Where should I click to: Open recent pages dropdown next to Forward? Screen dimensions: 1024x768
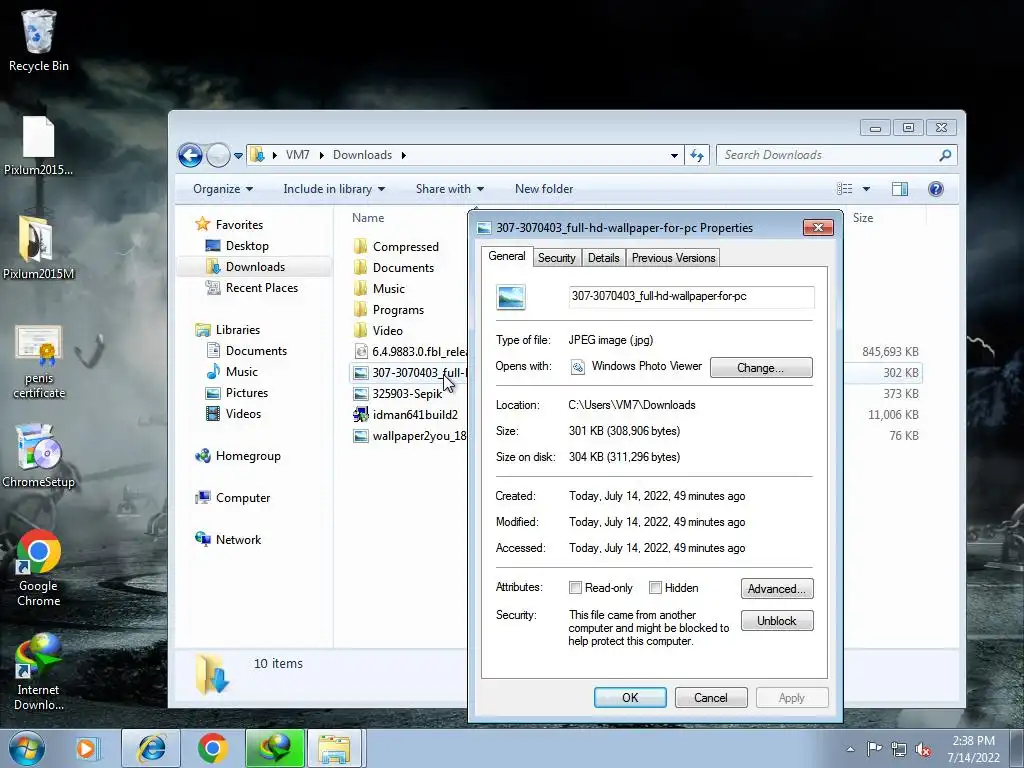(x=238, y=155)
